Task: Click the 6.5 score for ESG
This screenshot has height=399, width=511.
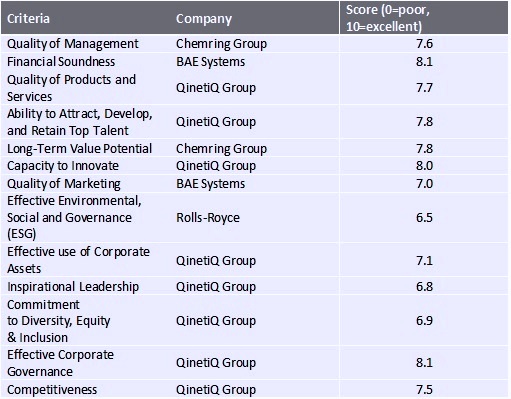Action: tap(424, 218)
